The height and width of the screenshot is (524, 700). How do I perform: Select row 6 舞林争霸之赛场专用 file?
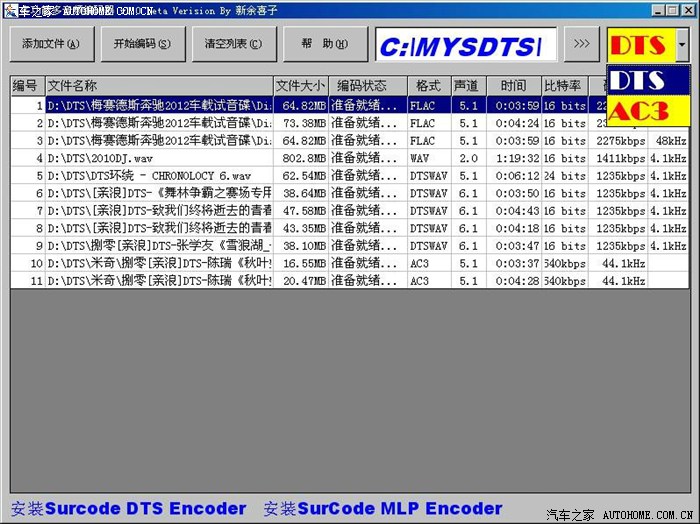(159, 193)
